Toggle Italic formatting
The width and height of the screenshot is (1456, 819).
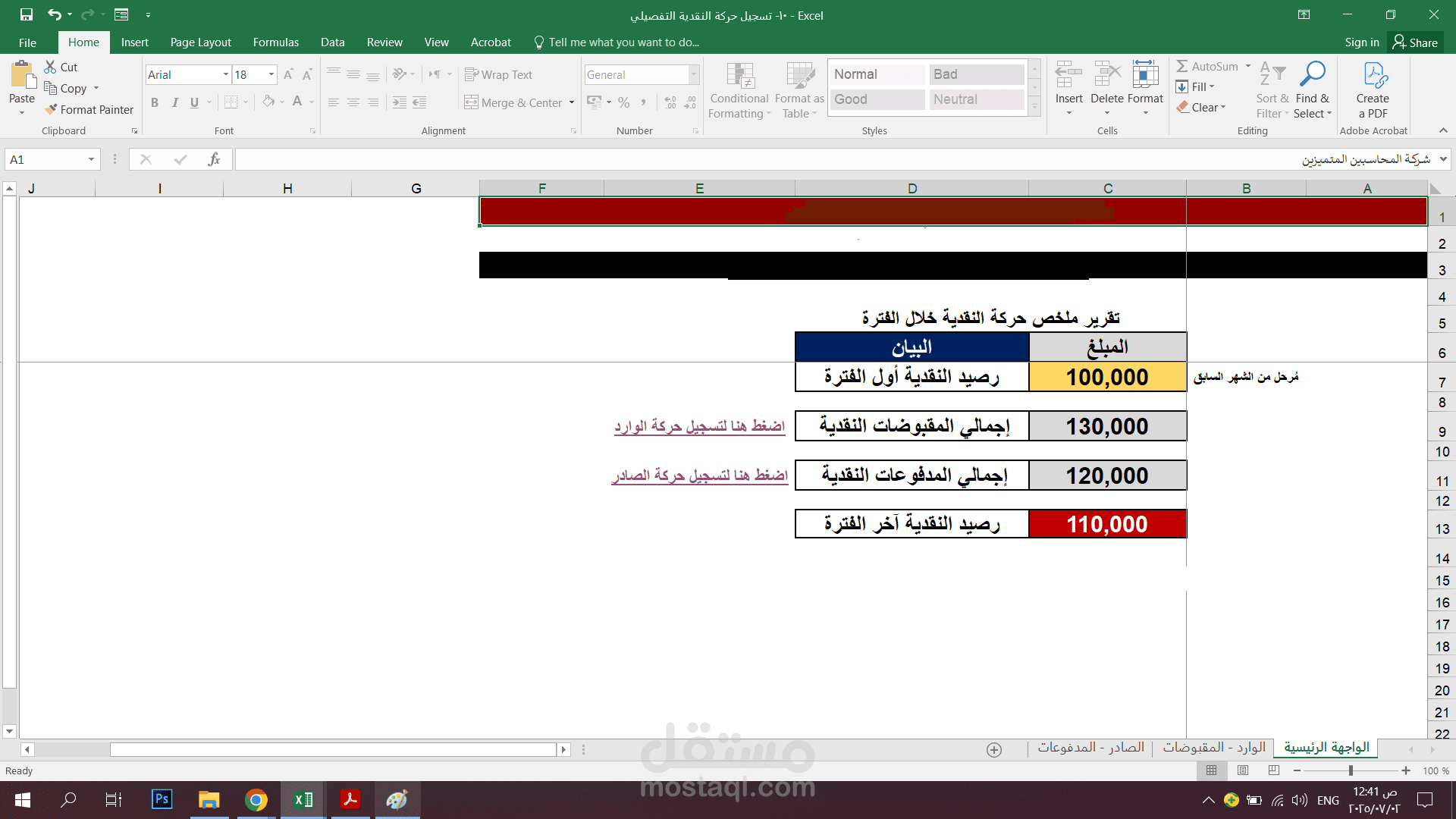click(x=174, y=102)
